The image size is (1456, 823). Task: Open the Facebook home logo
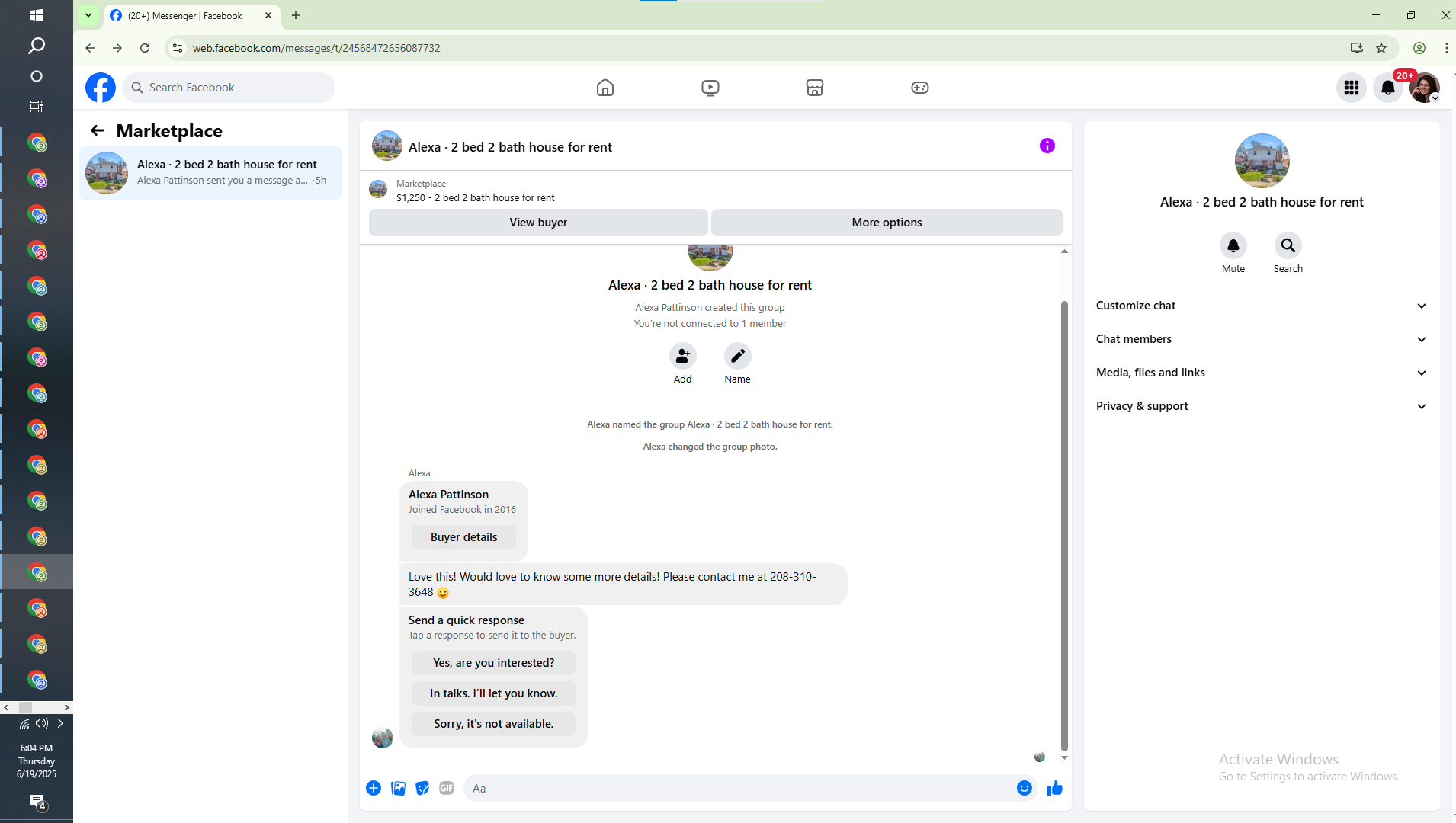click(101, 88)
